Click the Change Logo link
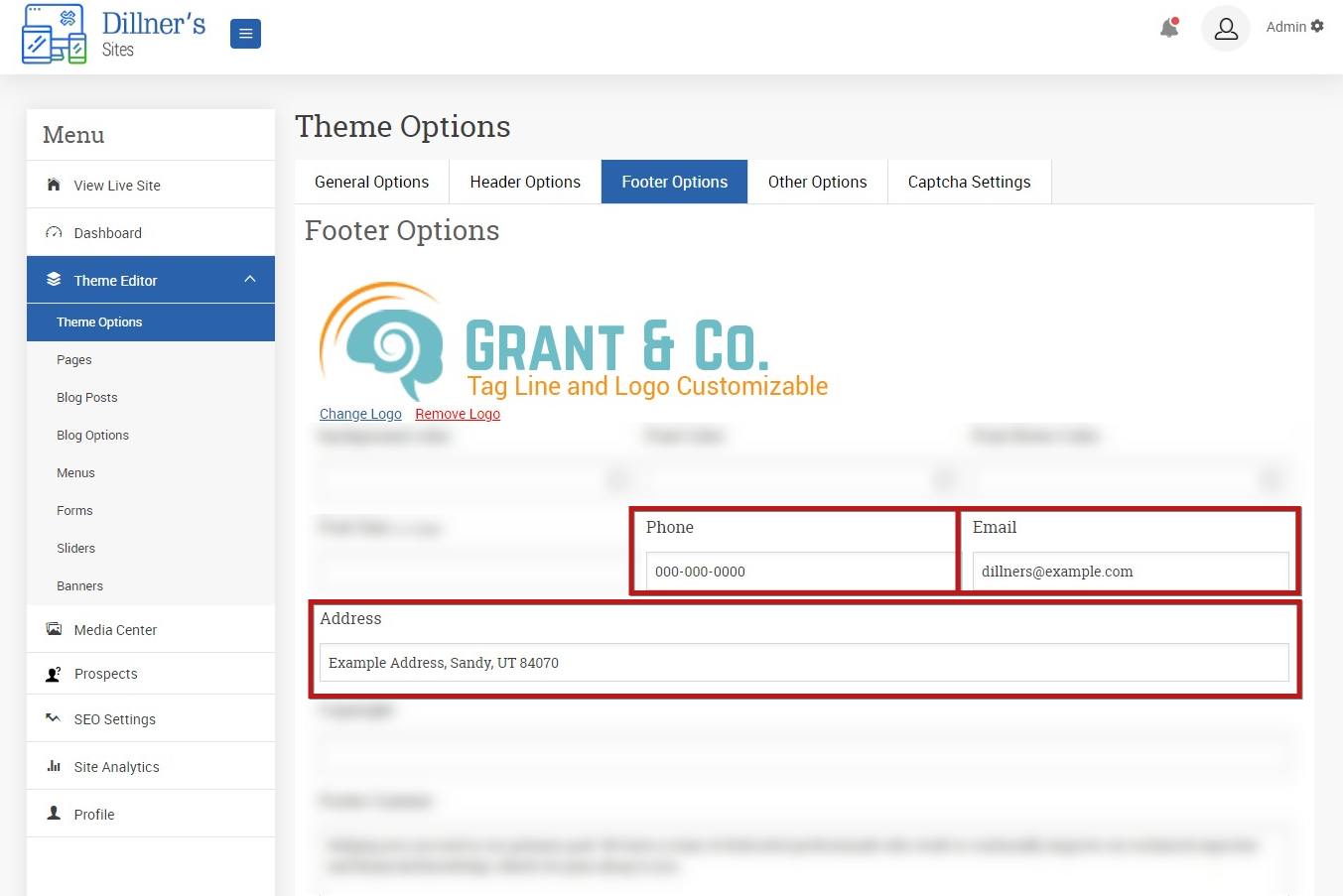This screenshot has width=1343, height=896. pyautogui.click(x=360, y=414)
